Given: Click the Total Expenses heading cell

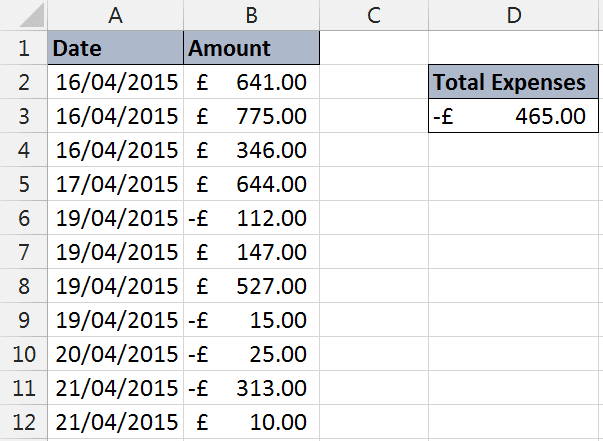Looking at the screenshot, I should click(514, 82).
